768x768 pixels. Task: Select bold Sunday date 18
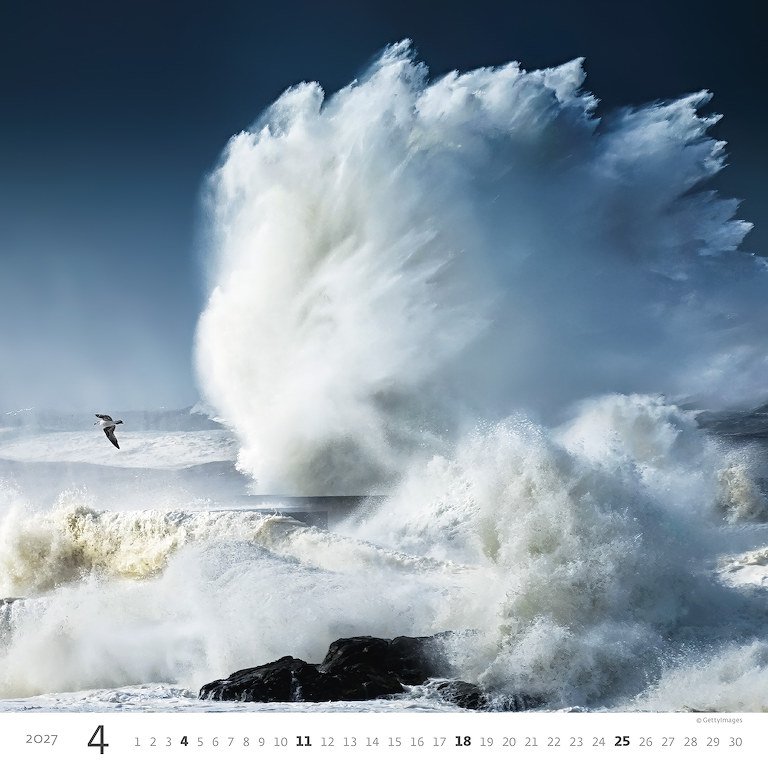click(x=463, y=742)
